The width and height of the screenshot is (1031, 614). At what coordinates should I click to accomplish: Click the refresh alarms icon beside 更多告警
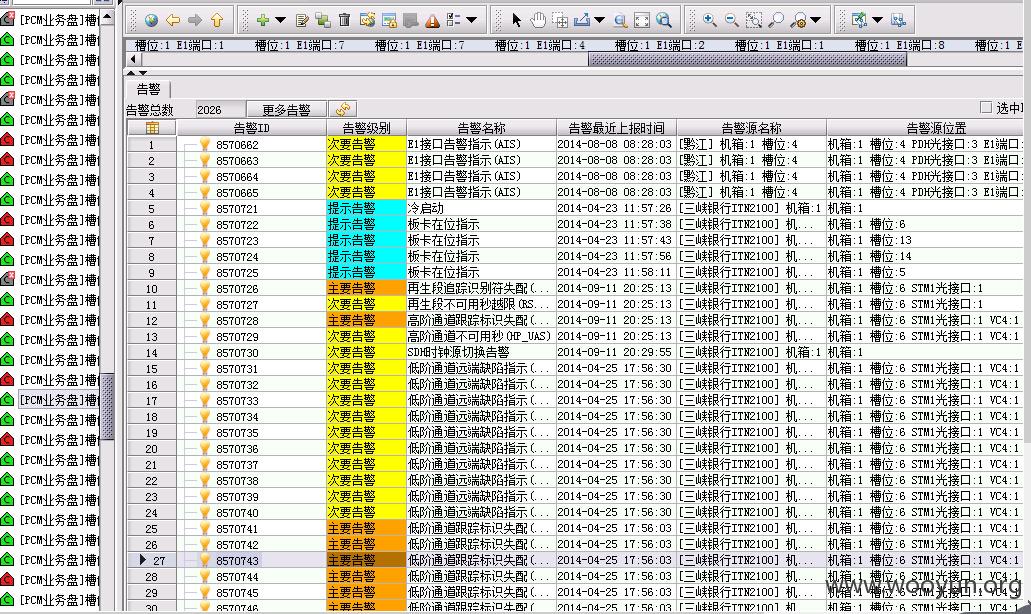[x=343, y=109]
